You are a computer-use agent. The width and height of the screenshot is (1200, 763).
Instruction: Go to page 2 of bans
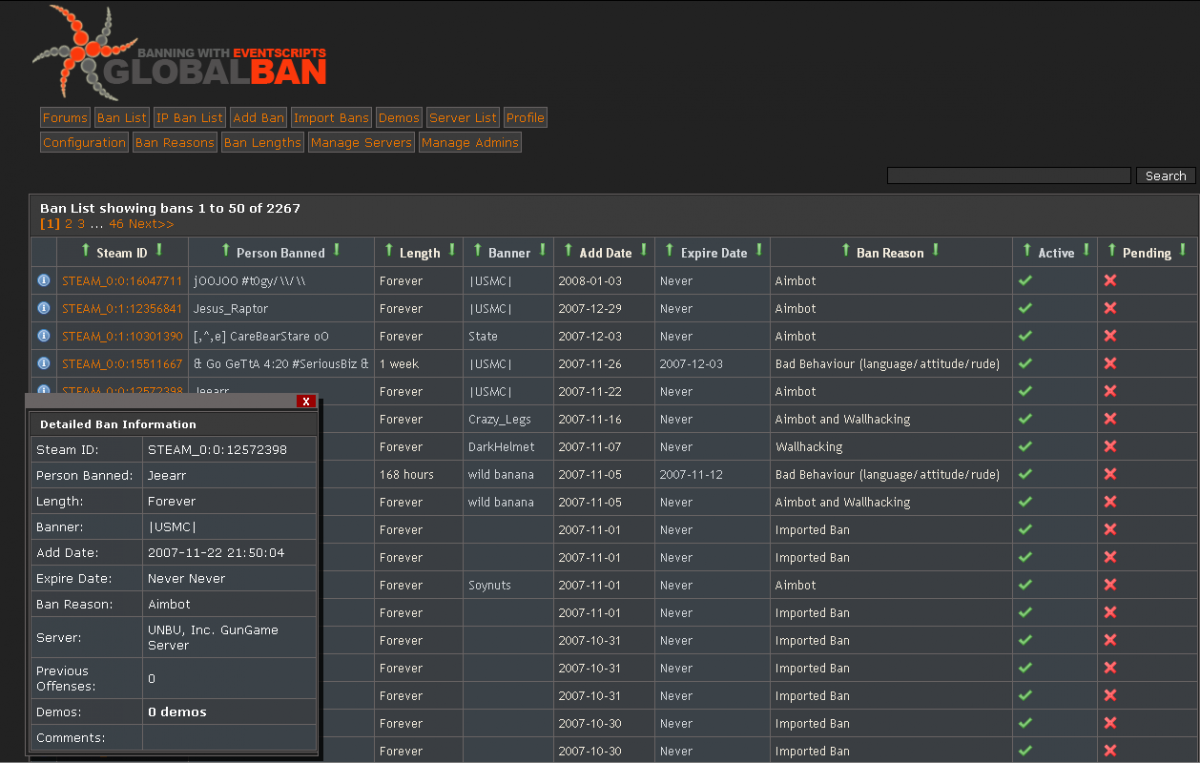[x=69, y=224]
